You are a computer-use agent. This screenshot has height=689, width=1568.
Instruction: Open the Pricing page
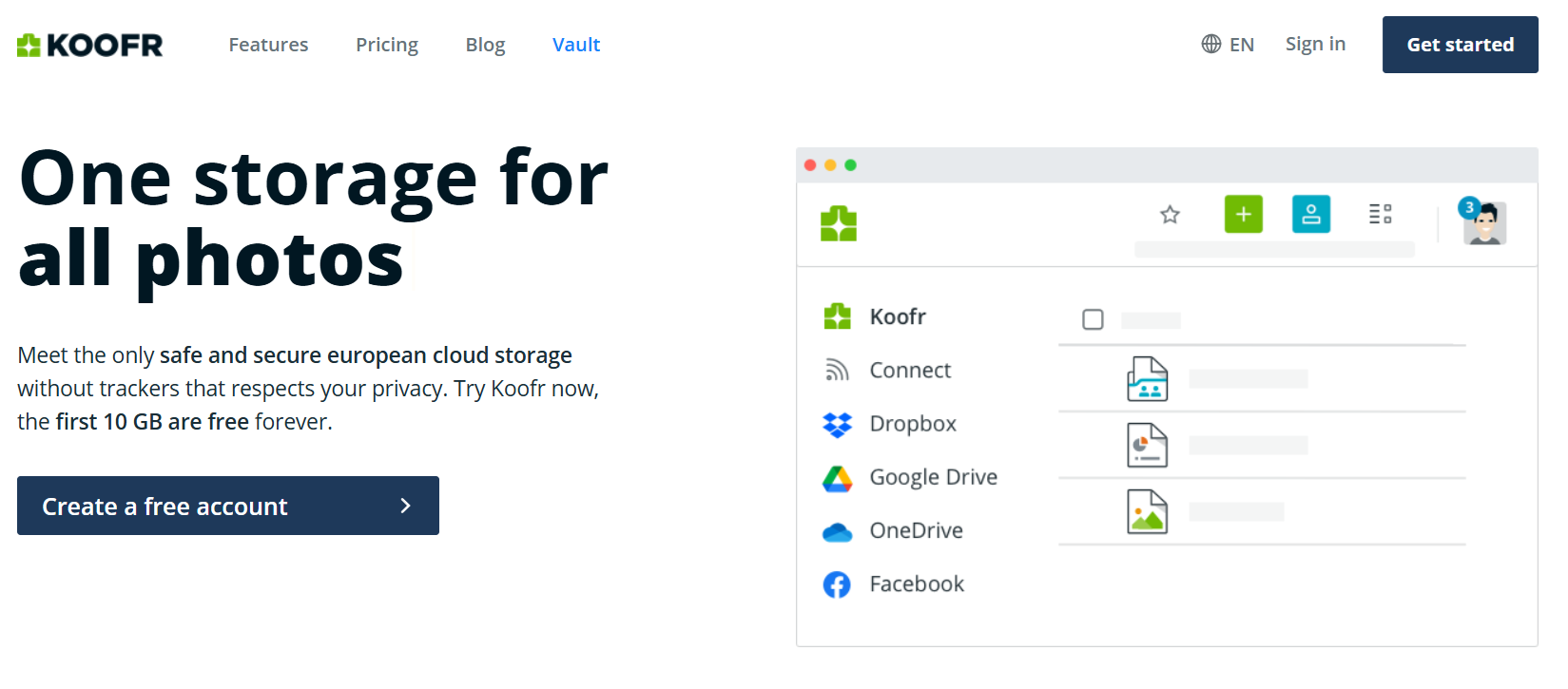click(x=387, y=45)
